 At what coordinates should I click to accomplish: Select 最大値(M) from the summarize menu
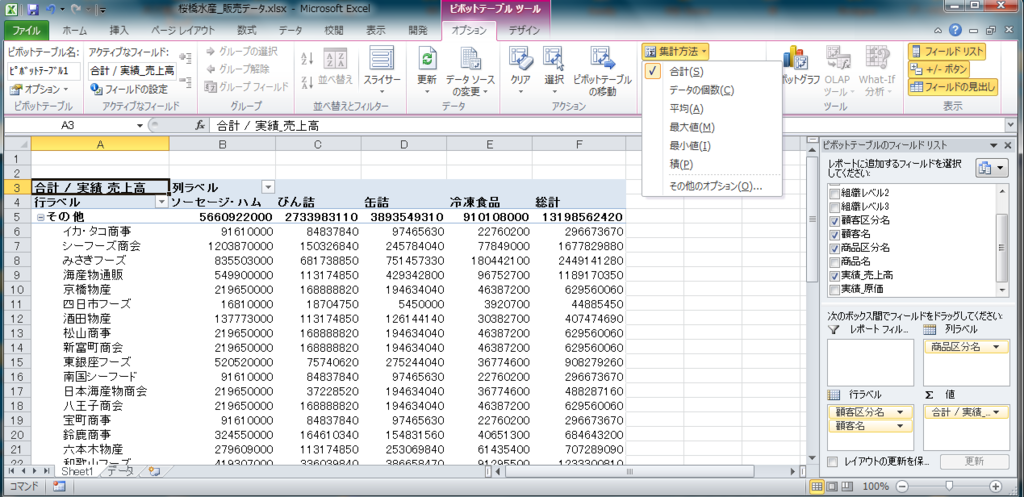click(x=712, y=127)
